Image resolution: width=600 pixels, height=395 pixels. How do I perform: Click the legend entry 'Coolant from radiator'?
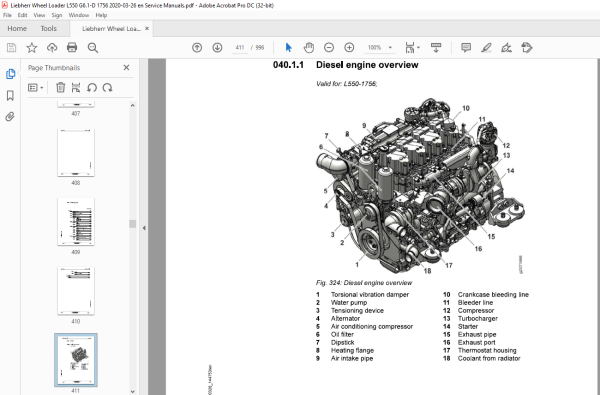click(x=489, y=358)
